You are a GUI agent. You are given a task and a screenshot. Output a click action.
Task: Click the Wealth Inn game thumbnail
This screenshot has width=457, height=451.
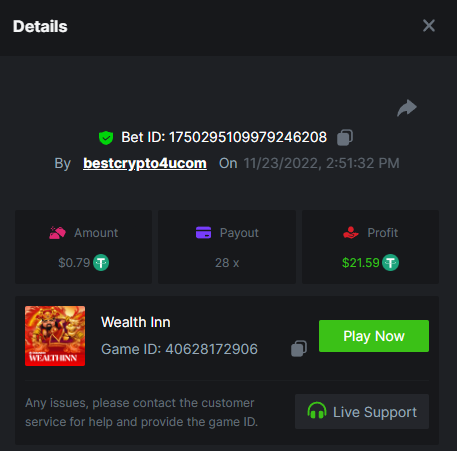point(55,336)
